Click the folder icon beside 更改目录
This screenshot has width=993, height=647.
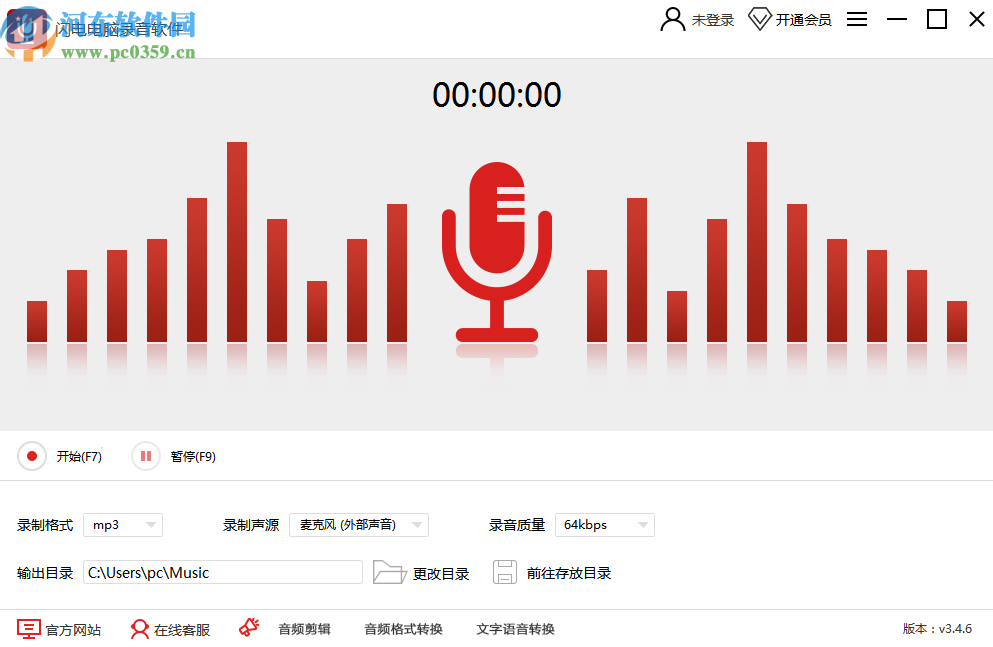pos(390,572)
